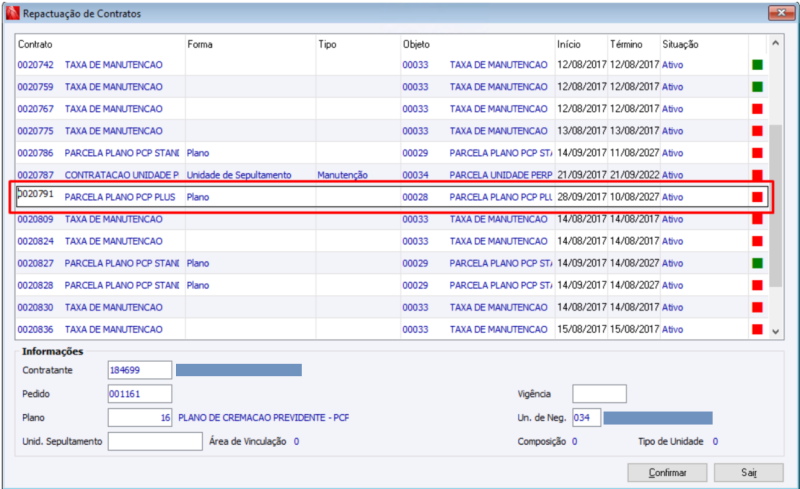Image resolution: width=800 pixels, height=489 pixels.
Task: Click the application icon in title bar
Action: [13, 13]
